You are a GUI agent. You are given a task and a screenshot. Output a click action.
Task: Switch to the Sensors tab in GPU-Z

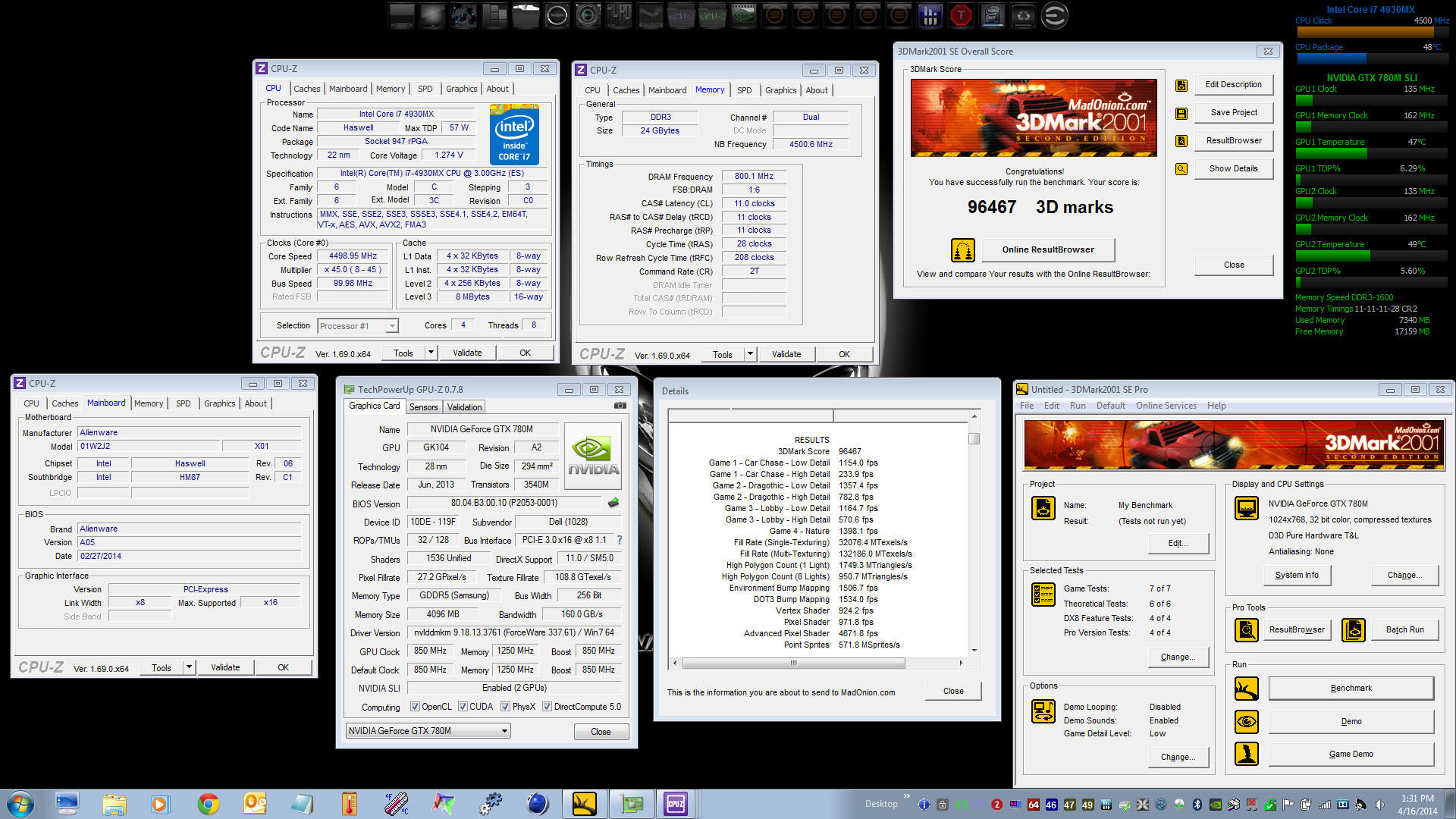tap(423, 407)
